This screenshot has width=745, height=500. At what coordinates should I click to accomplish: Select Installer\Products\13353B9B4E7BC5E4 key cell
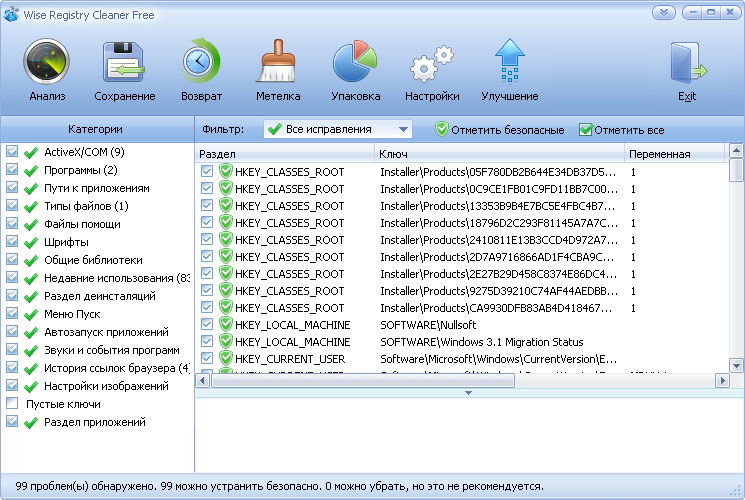[497, 206]
